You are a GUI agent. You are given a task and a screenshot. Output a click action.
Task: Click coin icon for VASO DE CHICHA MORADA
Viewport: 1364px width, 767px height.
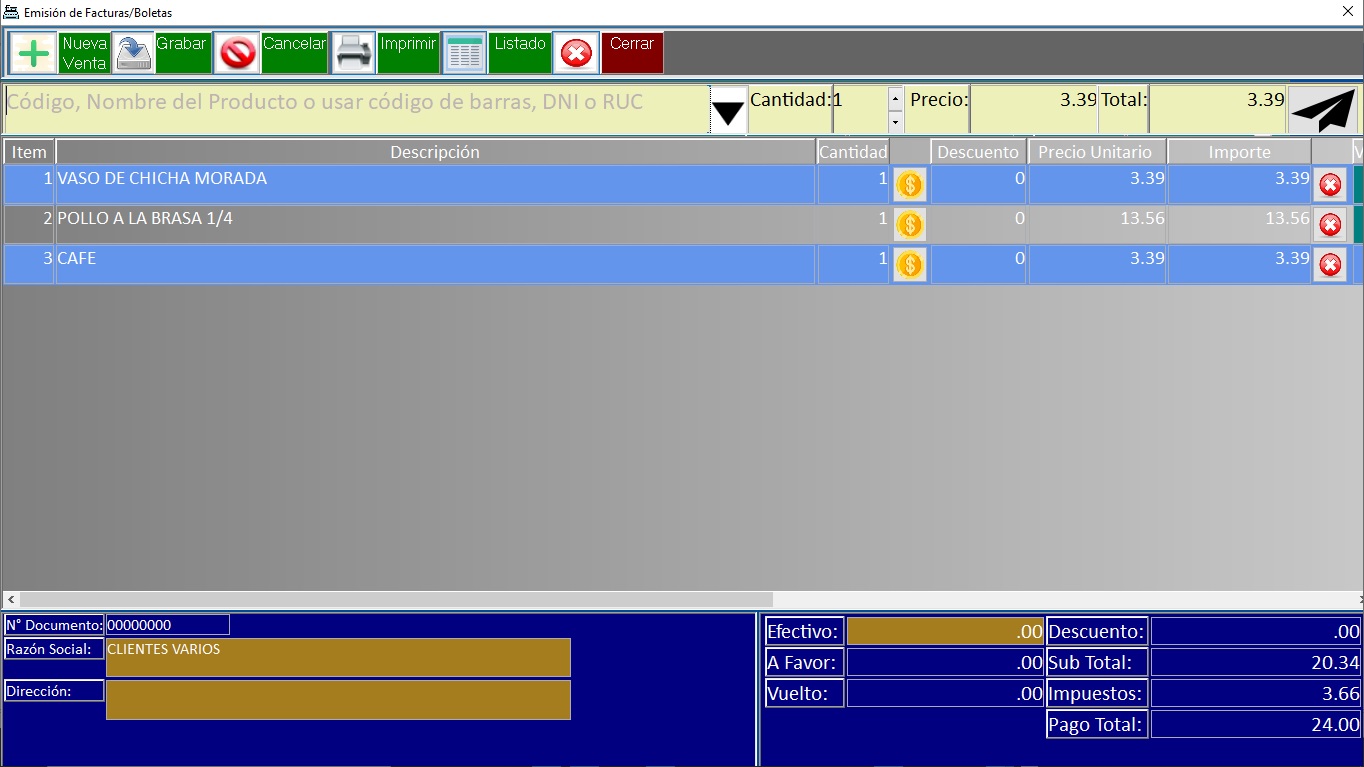[909, 185]
